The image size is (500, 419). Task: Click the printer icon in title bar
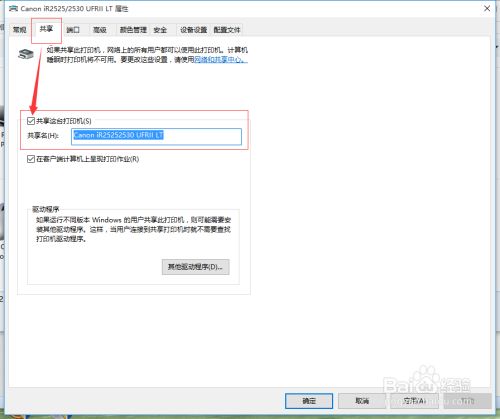13,9
